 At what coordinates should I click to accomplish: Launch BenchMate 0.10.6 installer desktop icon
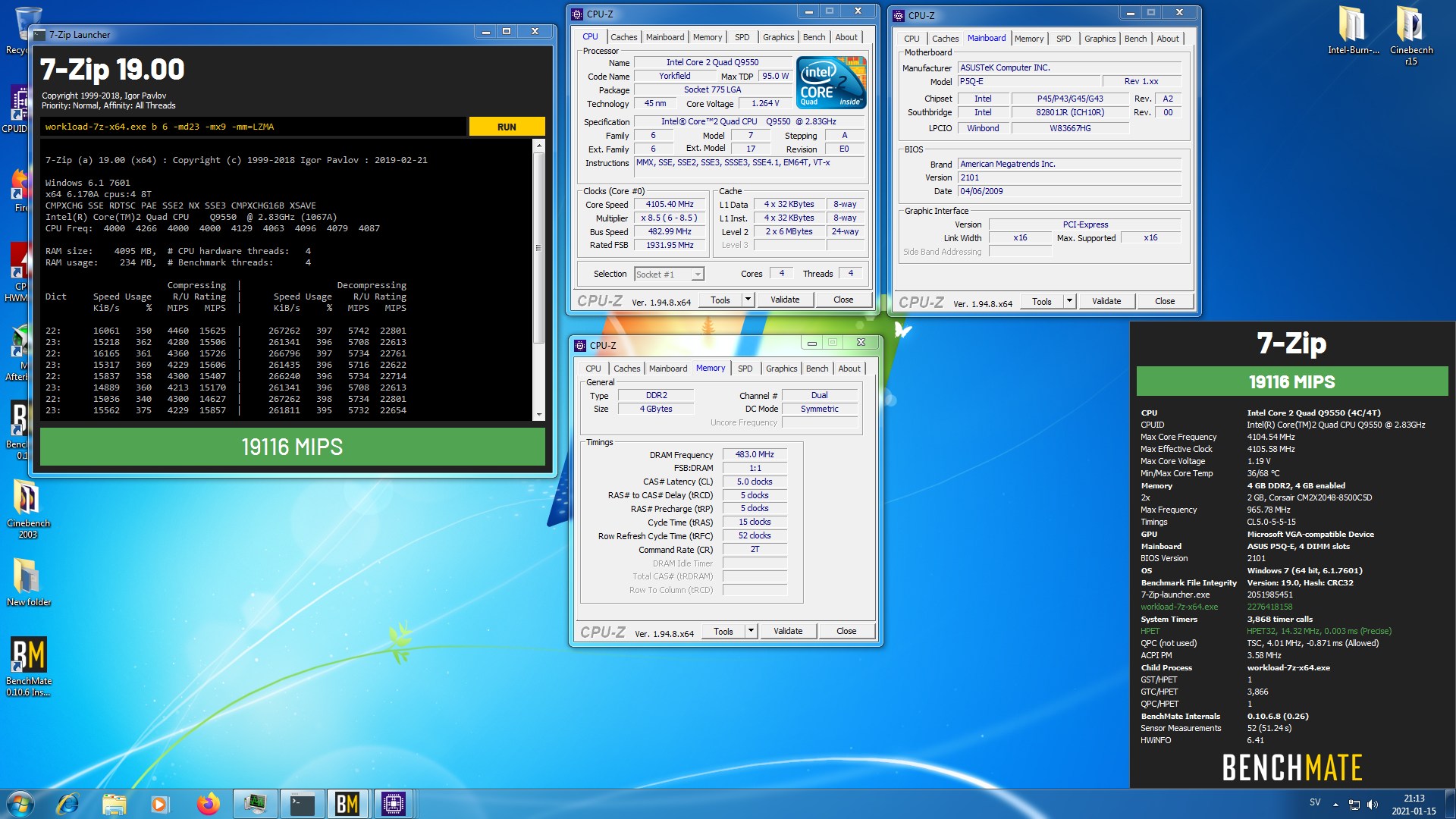28,667
